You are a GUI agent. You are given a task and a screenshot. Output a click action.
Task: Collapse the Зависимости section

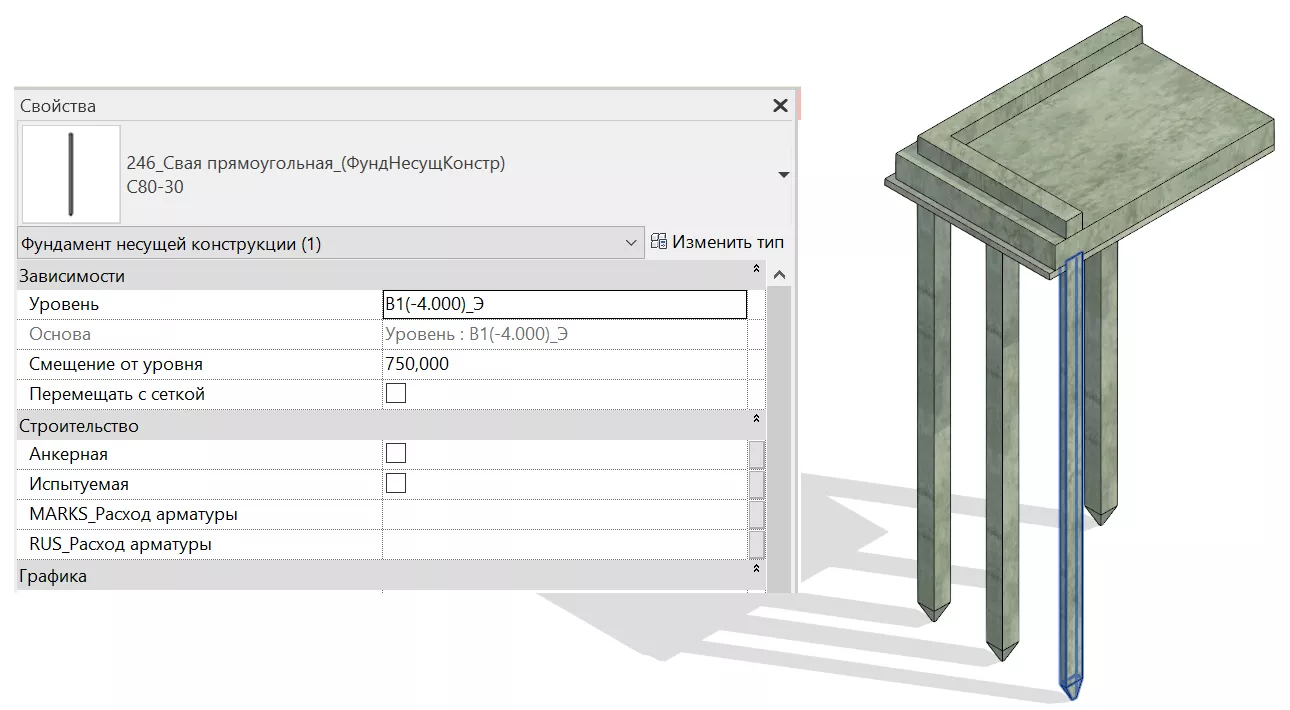(x=756, y=269)
